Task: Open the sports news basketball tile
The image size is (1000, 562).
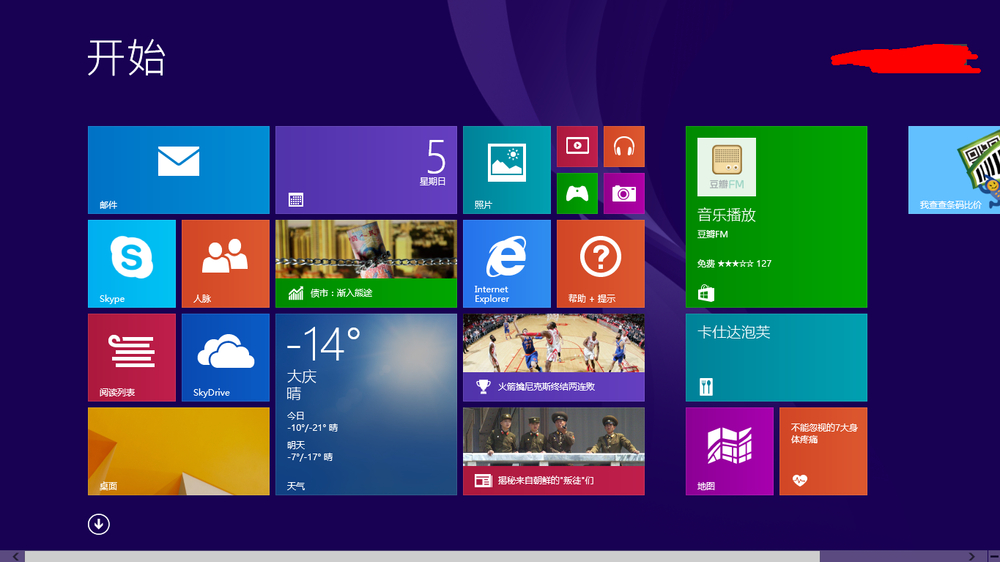Action: 554,357
